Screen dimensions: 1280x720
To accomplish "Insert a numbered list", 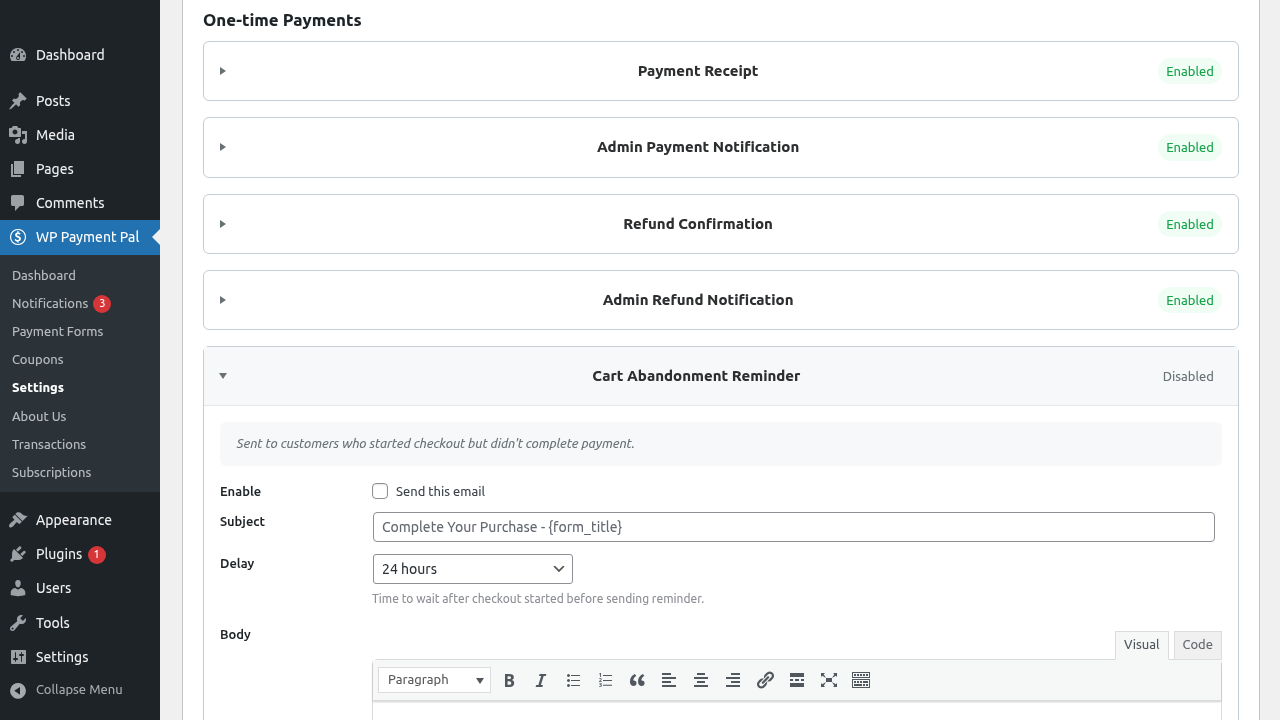I will click(x=605, y=680).
